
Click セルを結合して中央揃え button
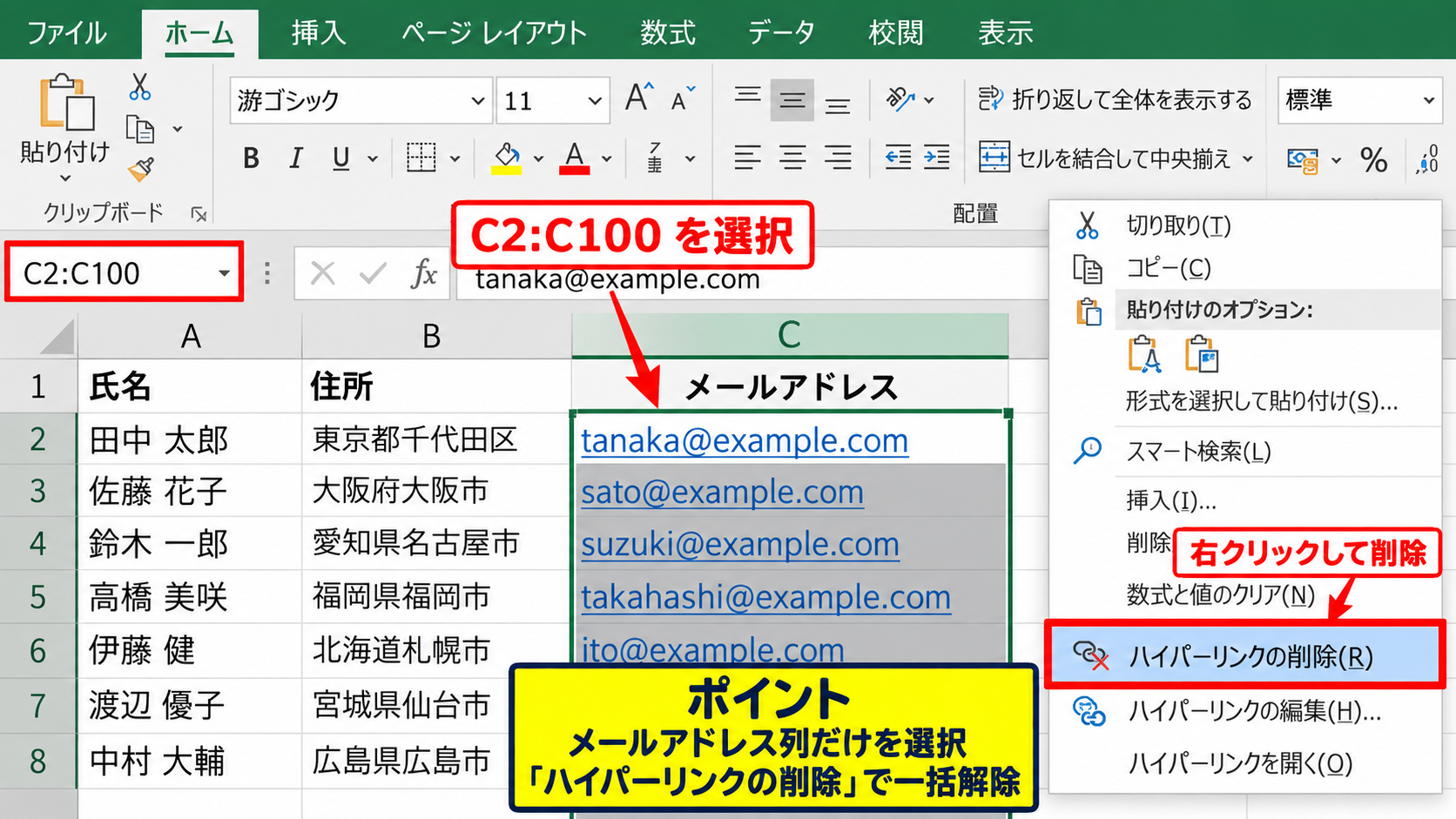pyautogui.click(x=1105, y=158)
